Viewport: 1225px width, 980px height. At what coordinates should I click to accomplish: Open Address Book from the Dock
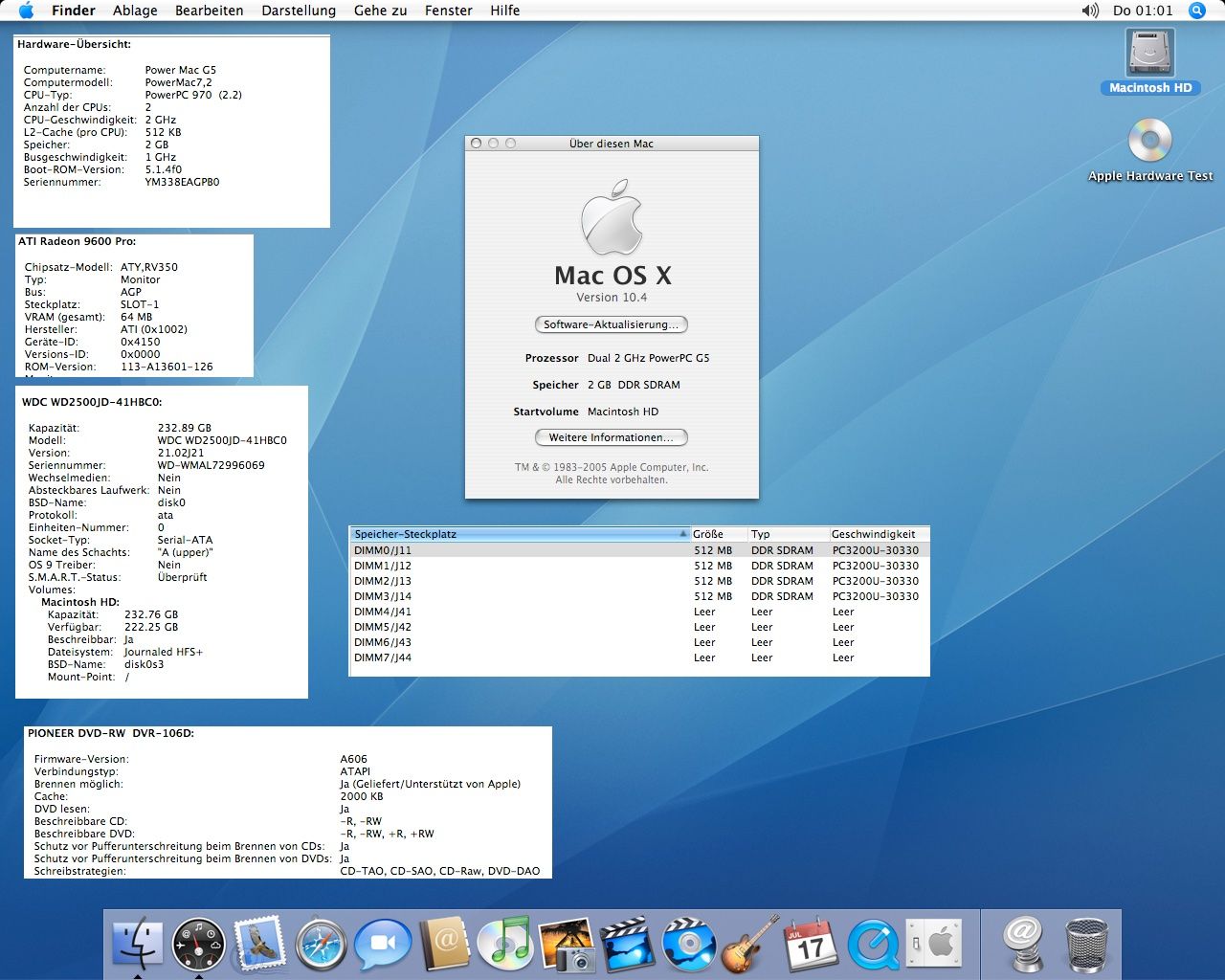(444, 944)
